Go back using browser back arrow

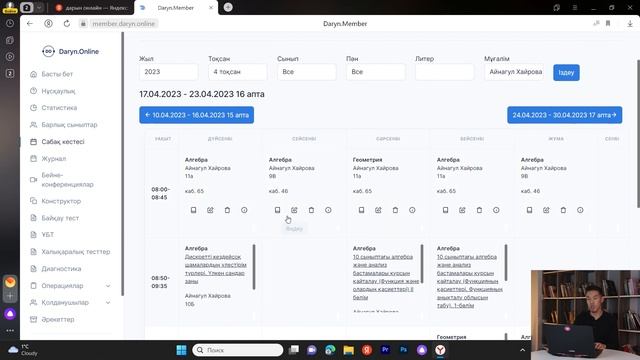(x=30, y=24)
